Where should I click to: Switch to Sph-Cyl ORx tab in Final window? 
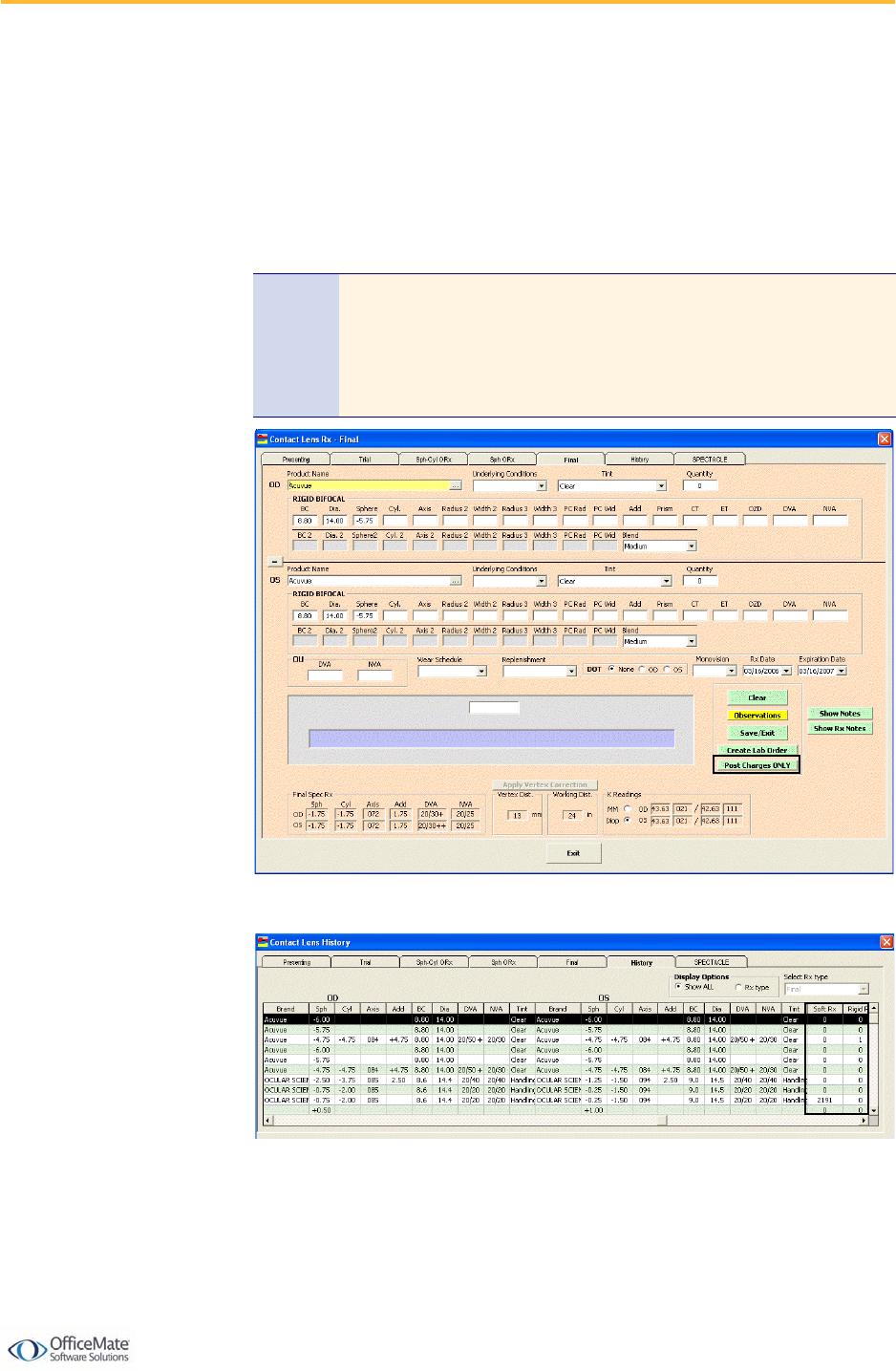coord(434,460)
